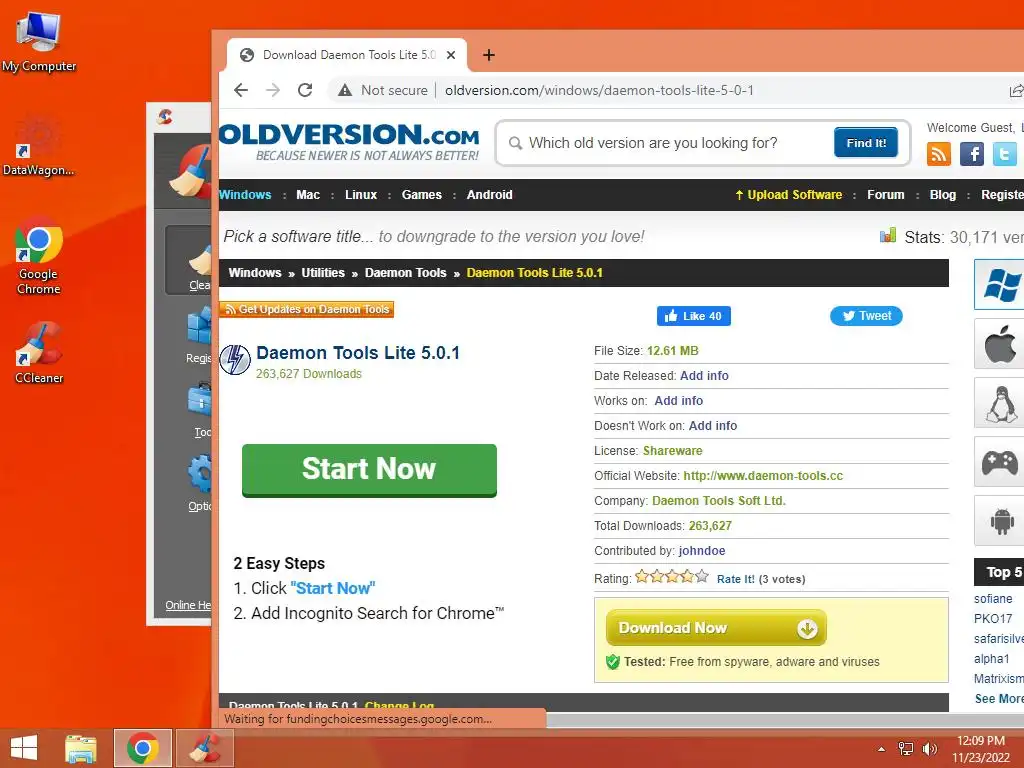Reload the oldversion.com page
The height and width of the screenshot is (768, 1024).
point(305,90)
